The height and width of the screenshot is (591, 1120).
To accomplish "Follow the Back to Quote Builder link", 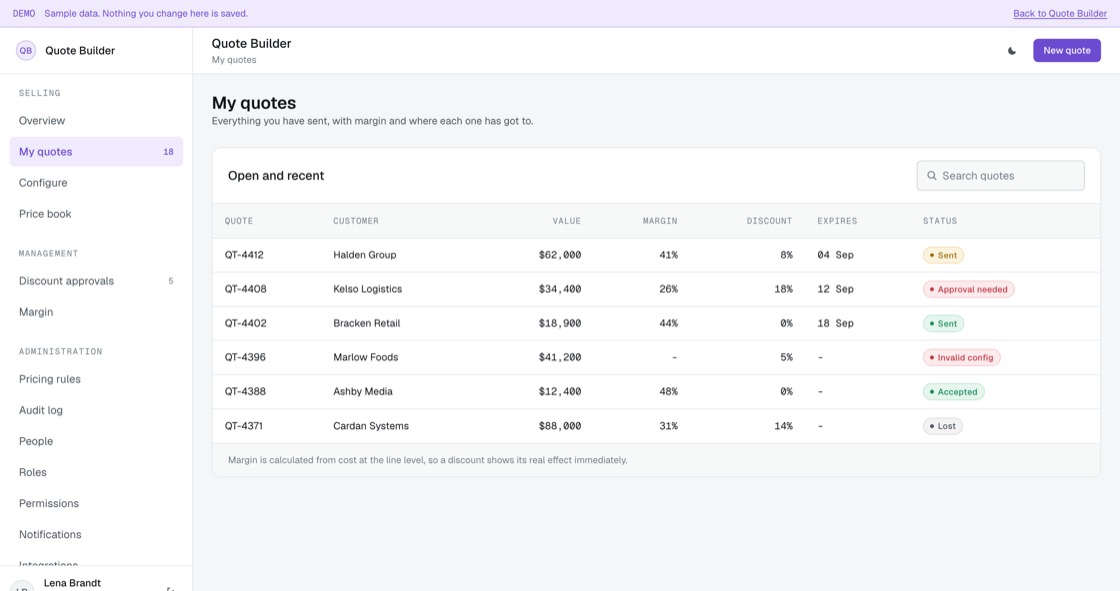I will point(1060,14).
